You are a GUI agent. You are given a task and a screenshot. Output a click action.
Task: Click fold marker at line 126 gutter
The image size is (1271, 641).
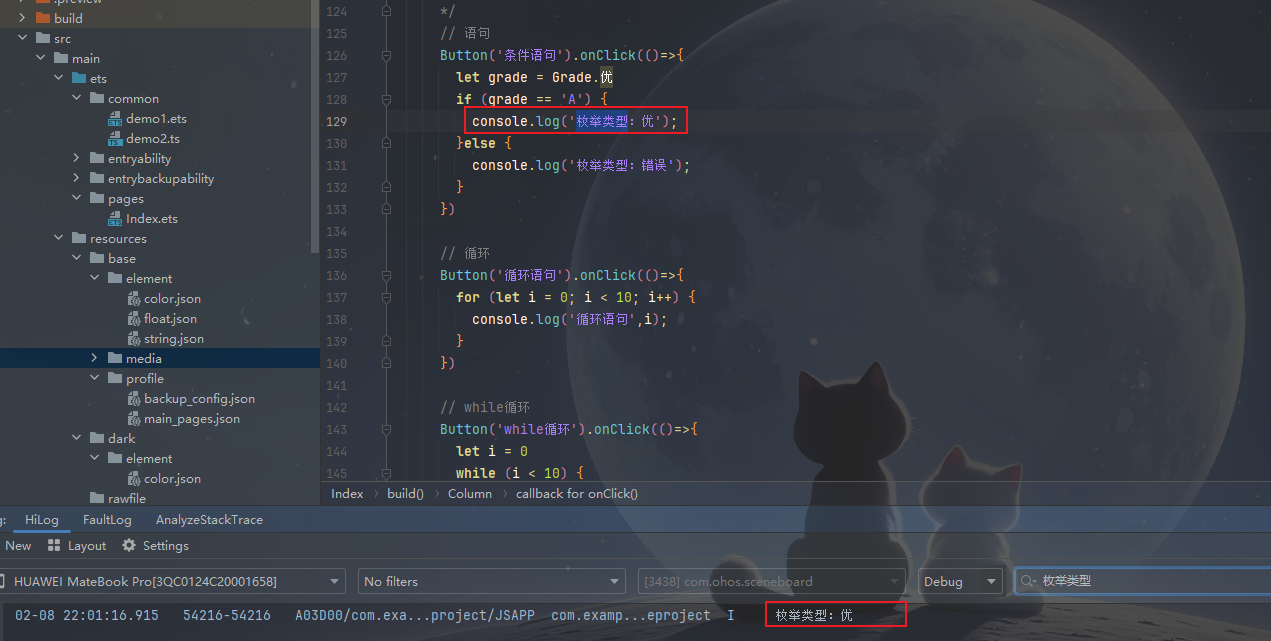tap(386, 56)
